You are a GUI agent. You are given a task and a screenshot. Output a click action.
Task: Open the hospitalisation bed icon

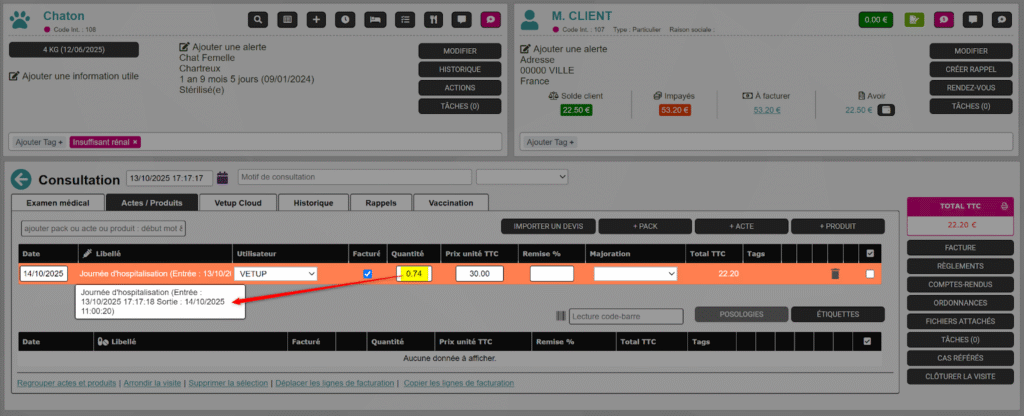click(x=374, y=19)
